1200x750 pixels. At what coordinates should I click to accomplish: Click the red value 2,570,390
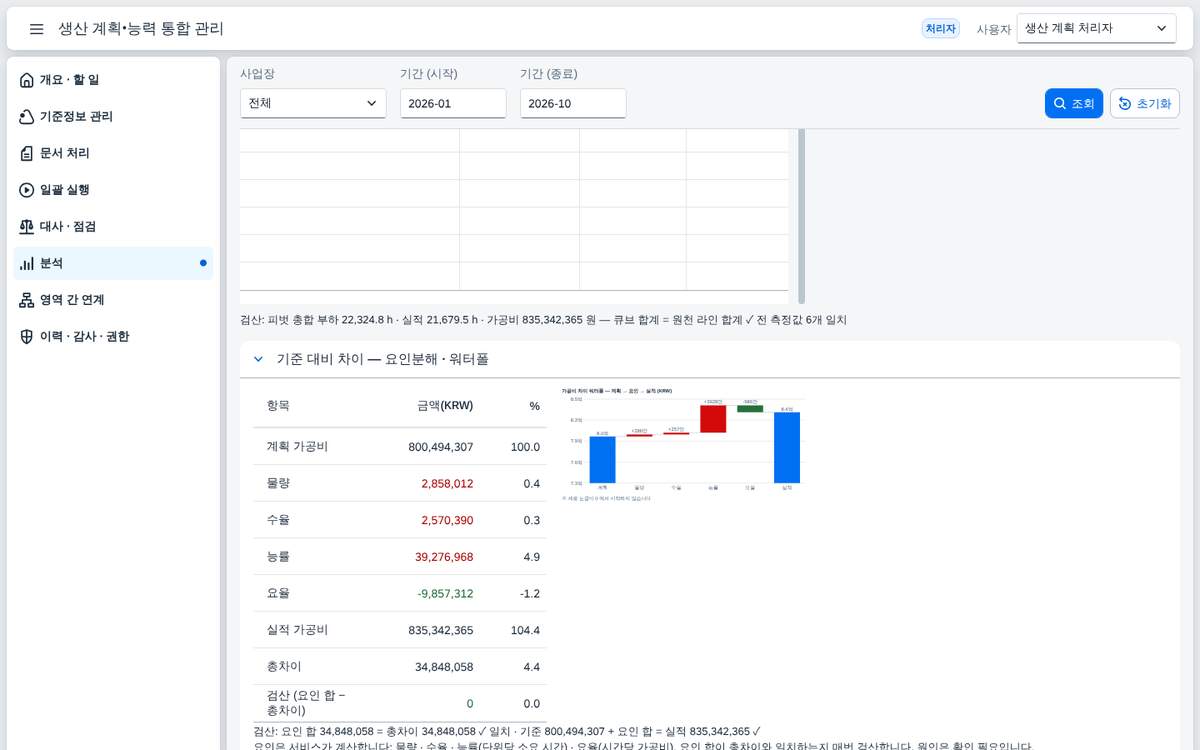447,520
